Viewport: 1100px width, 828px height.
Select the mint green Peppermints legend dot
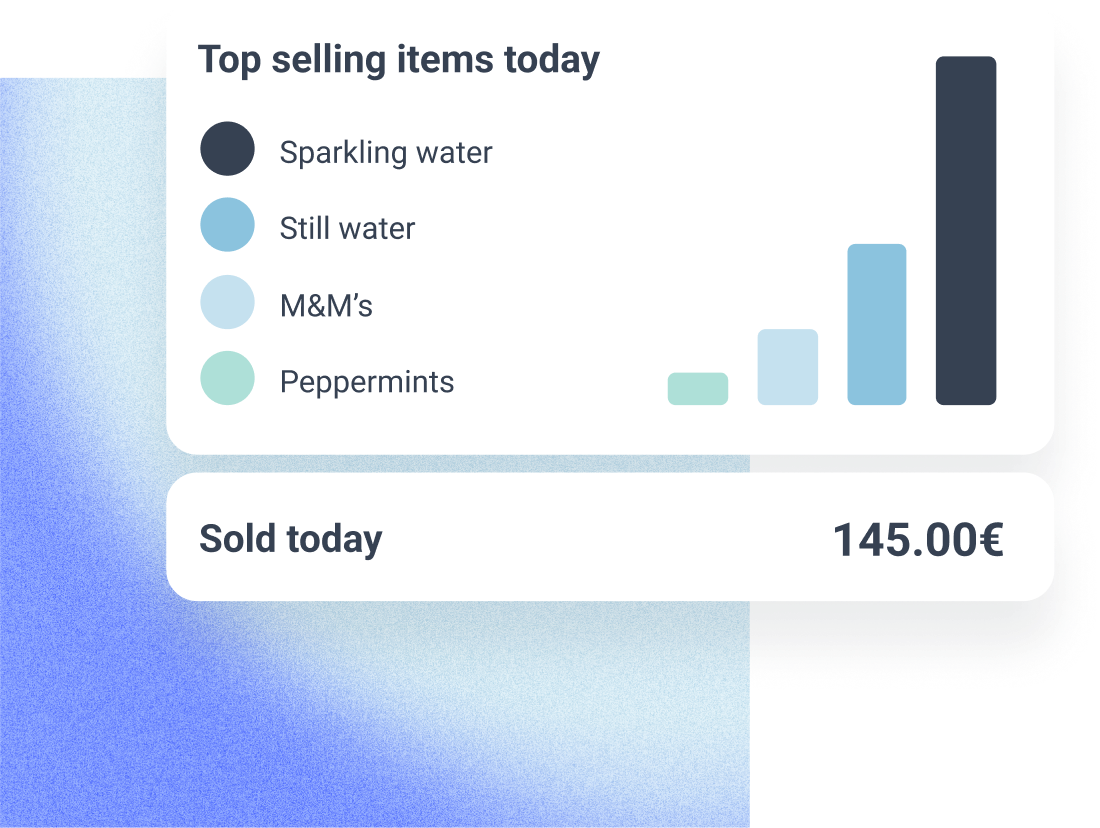coord(228,378)
